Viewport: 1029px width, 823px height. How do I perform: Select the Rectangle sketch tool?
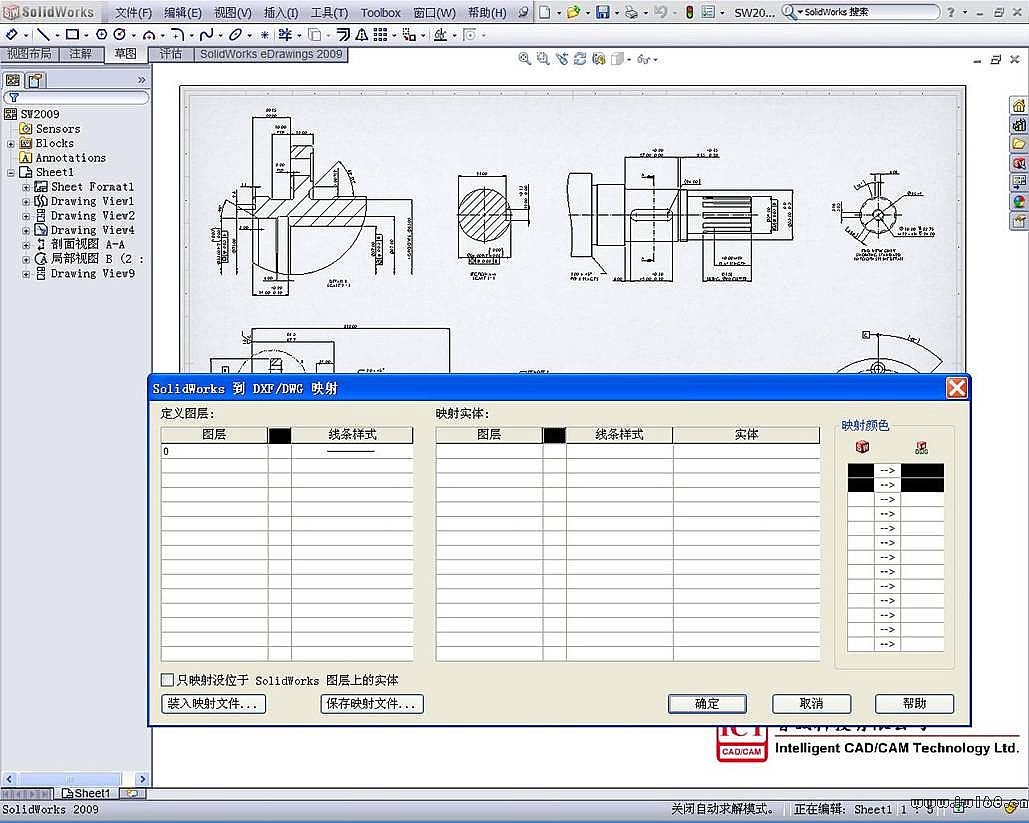pyautogui.click(x=72, y=35)
